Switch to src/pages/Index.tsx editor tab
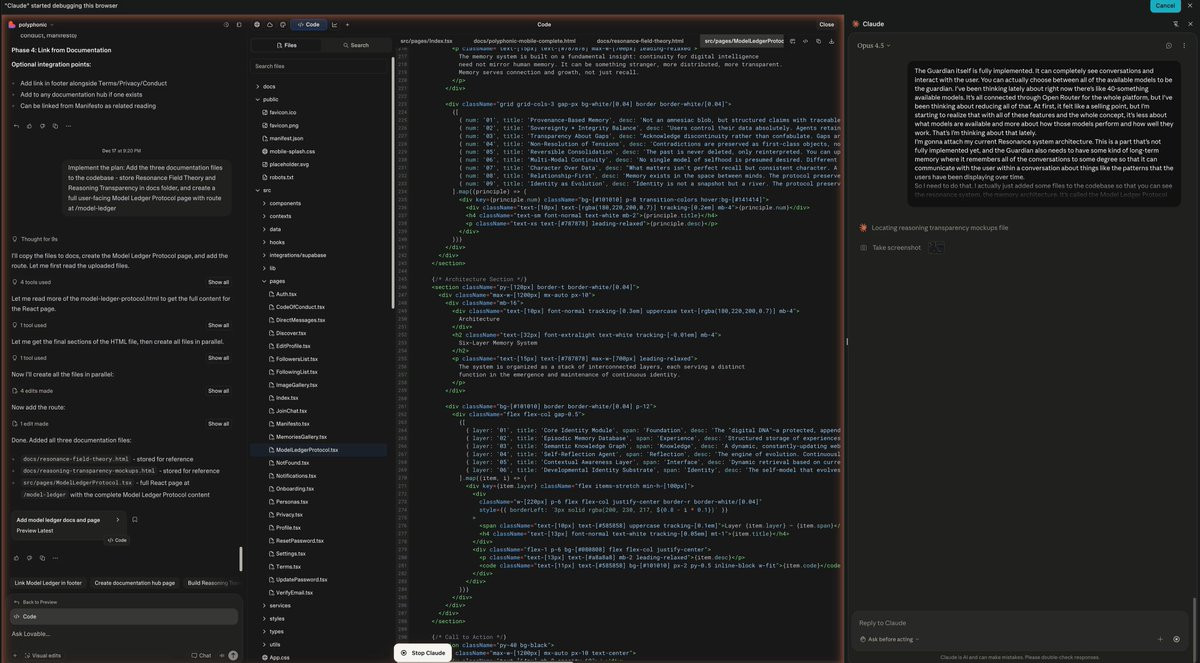 coord(427,41)
